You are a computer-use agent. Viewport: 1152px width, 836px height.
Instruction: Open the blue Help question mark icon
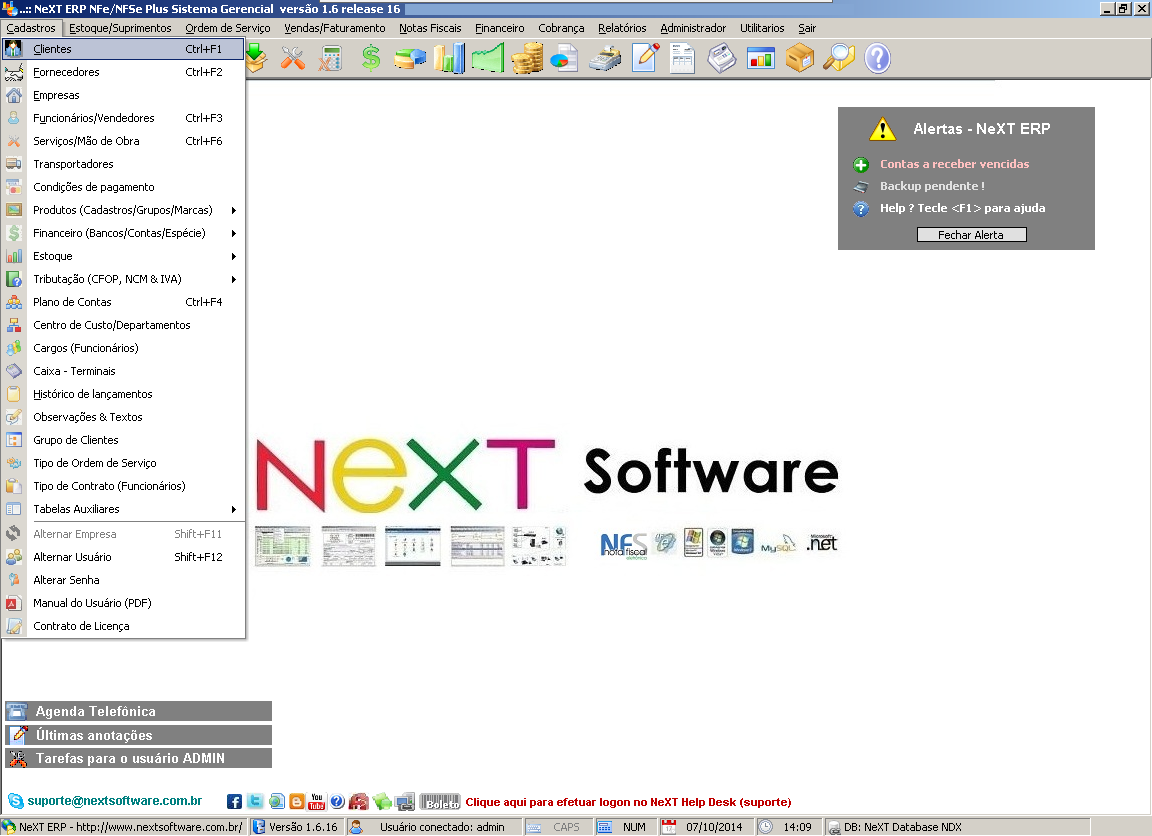[x=877, y=59]
